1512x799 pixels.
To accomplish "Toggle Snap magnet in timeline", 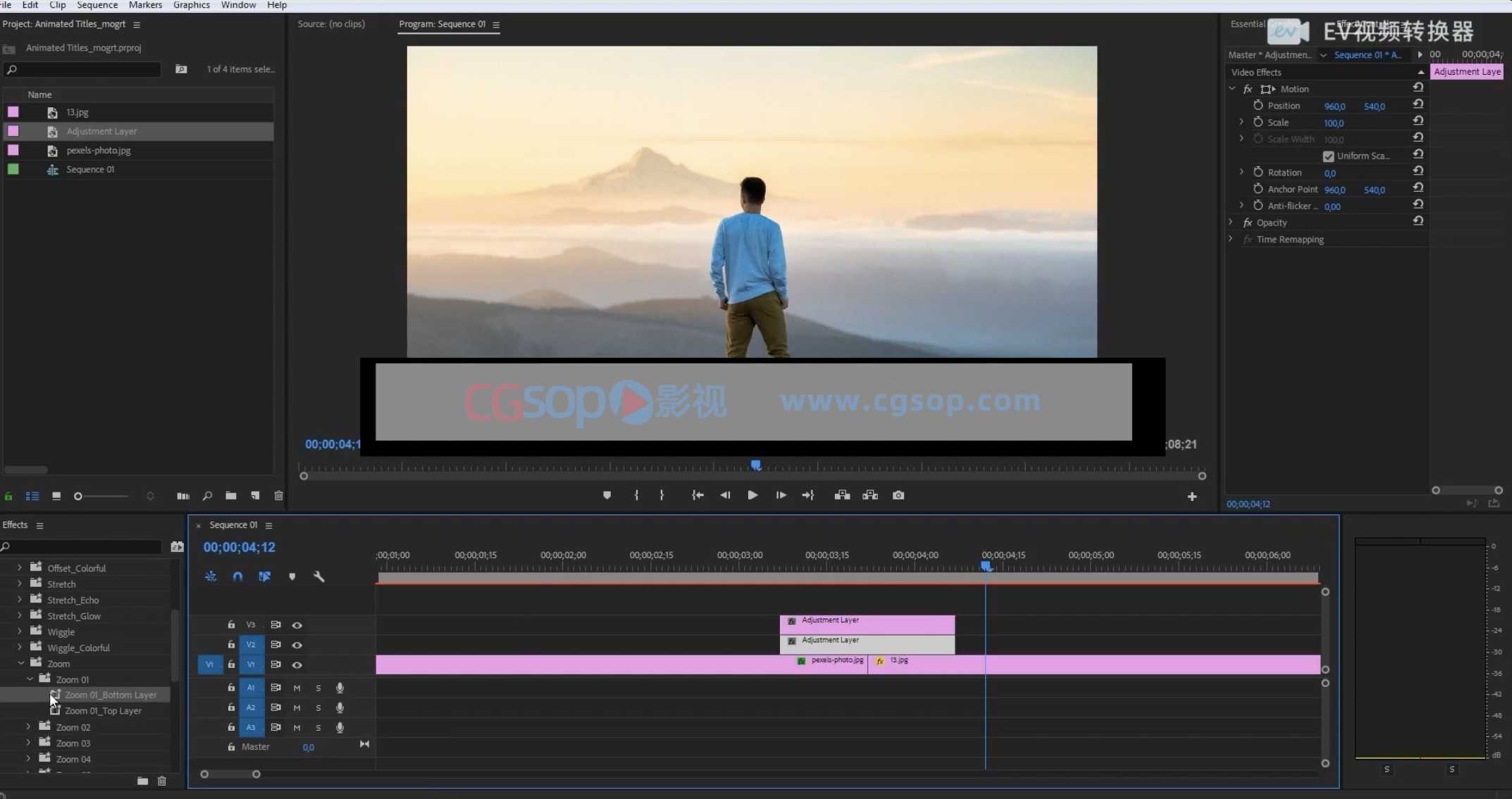I will point(237,576).
